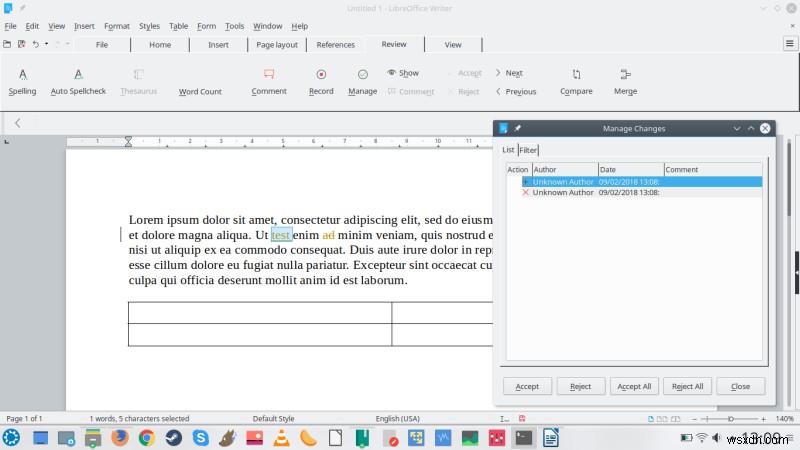Click Reject All button
Screen dimensions: 800x450
[x=687, y=386]
